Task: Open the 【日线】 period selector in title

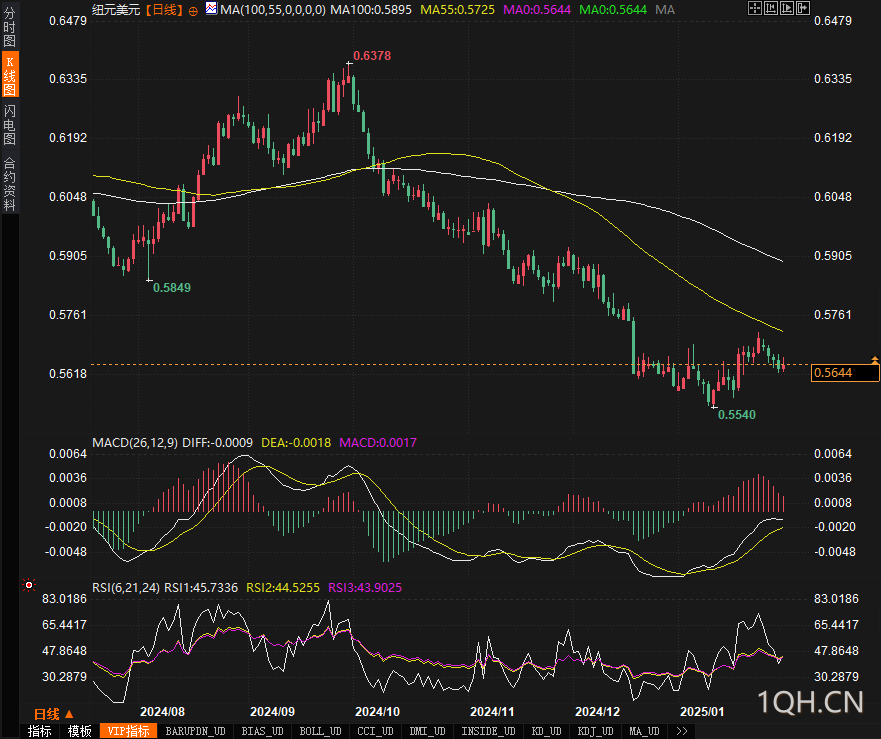Action: [164, 10]
